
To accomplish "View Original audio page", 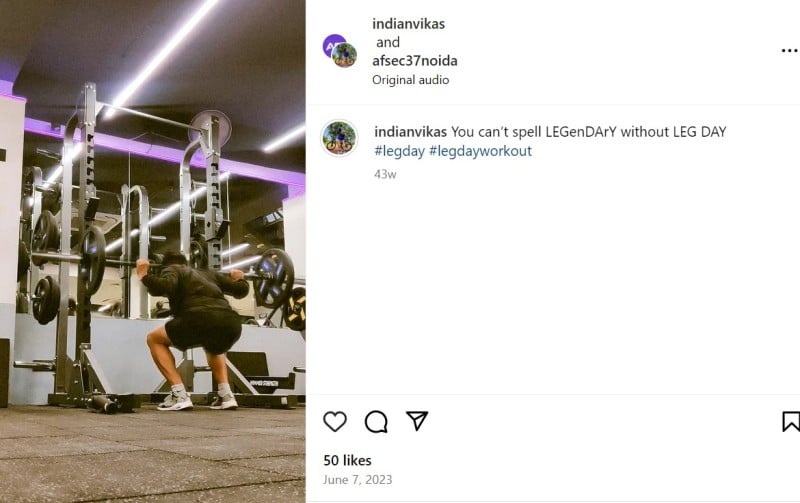I will pyautogui.click(x=410, y=80).
